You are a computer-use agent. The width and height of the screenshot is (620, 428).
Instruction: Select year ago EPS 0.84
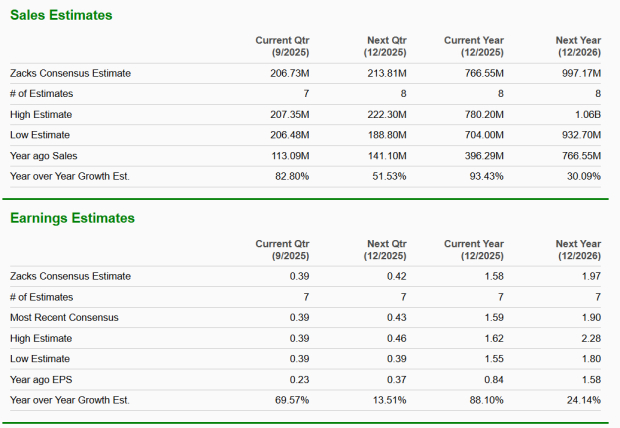pyautogui.click(x=494, y=379)
